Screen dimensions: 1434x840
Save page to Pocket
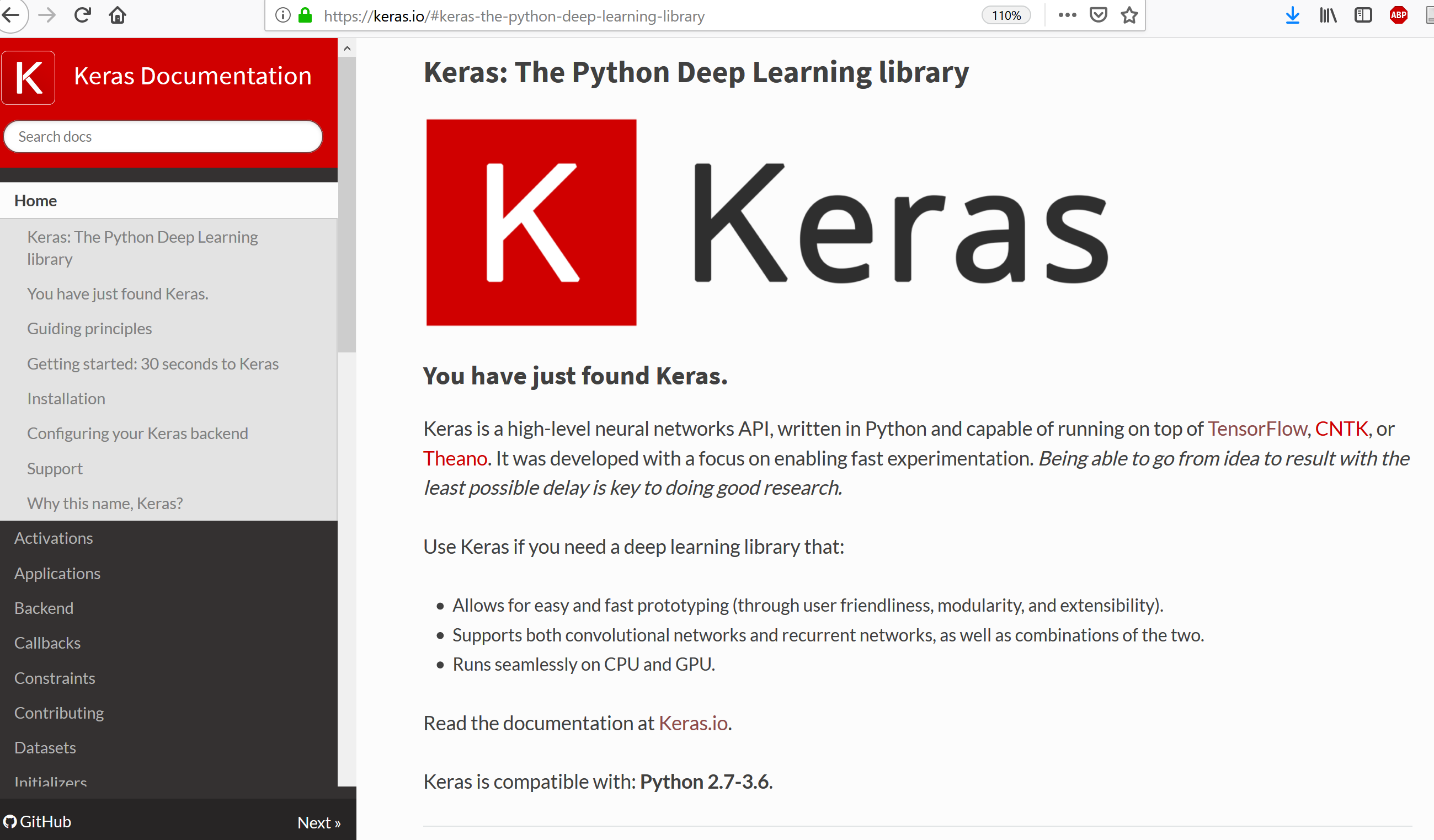tap(1097, 15)
